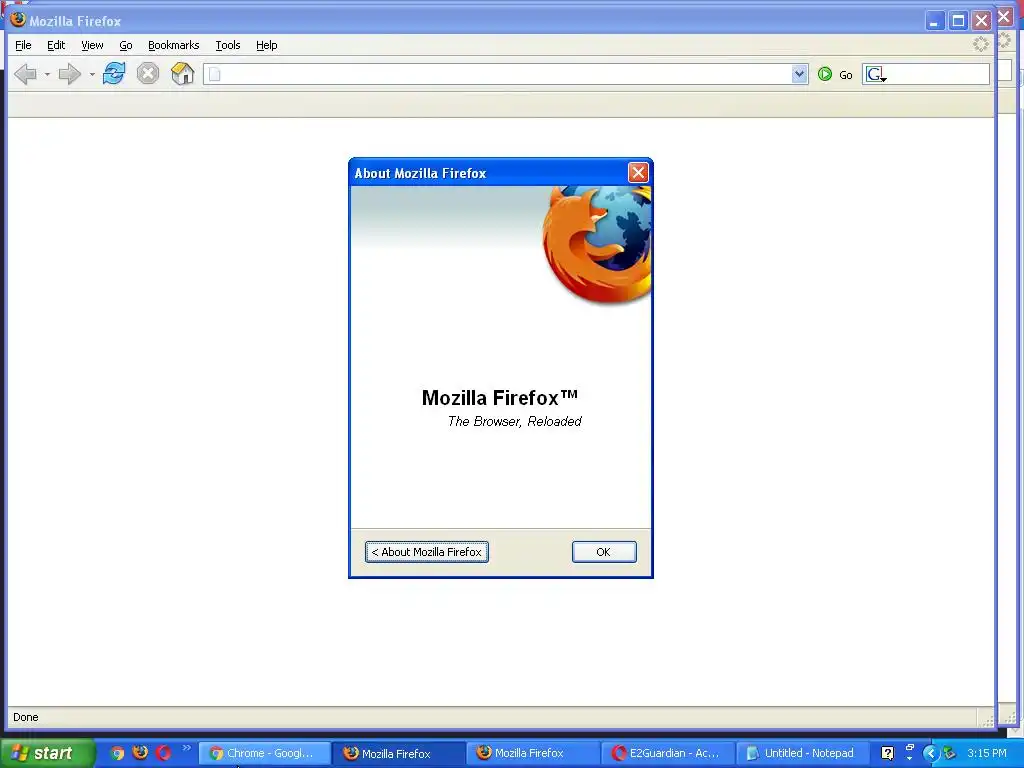This screenshot has height=768, width=1024.
Task: Focus the URL address bar field
Action: 505,74
